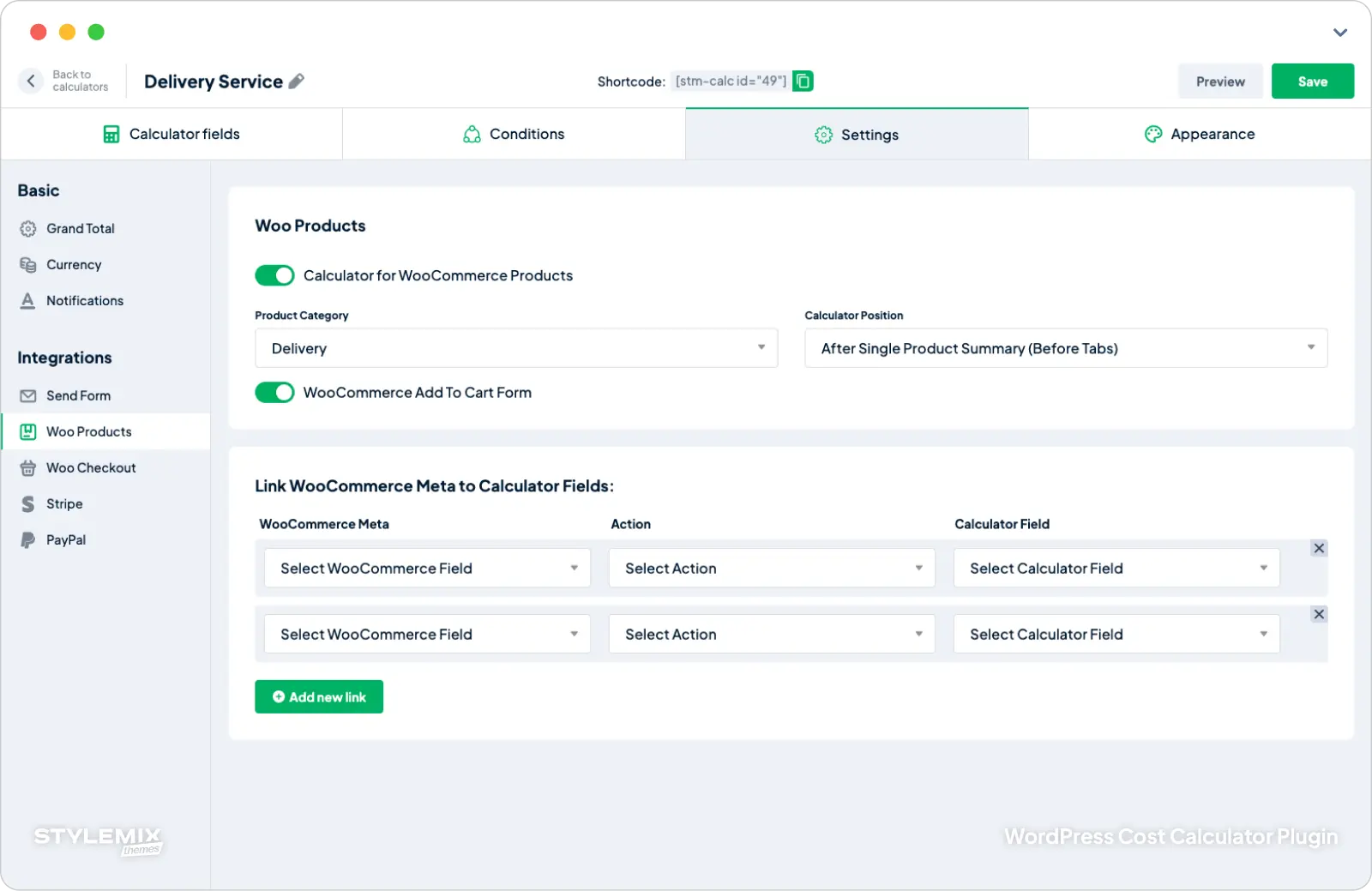Click the Currency icon in sidebar
The height and width of the screenshot is (891, 1372).
coord(27,264)
